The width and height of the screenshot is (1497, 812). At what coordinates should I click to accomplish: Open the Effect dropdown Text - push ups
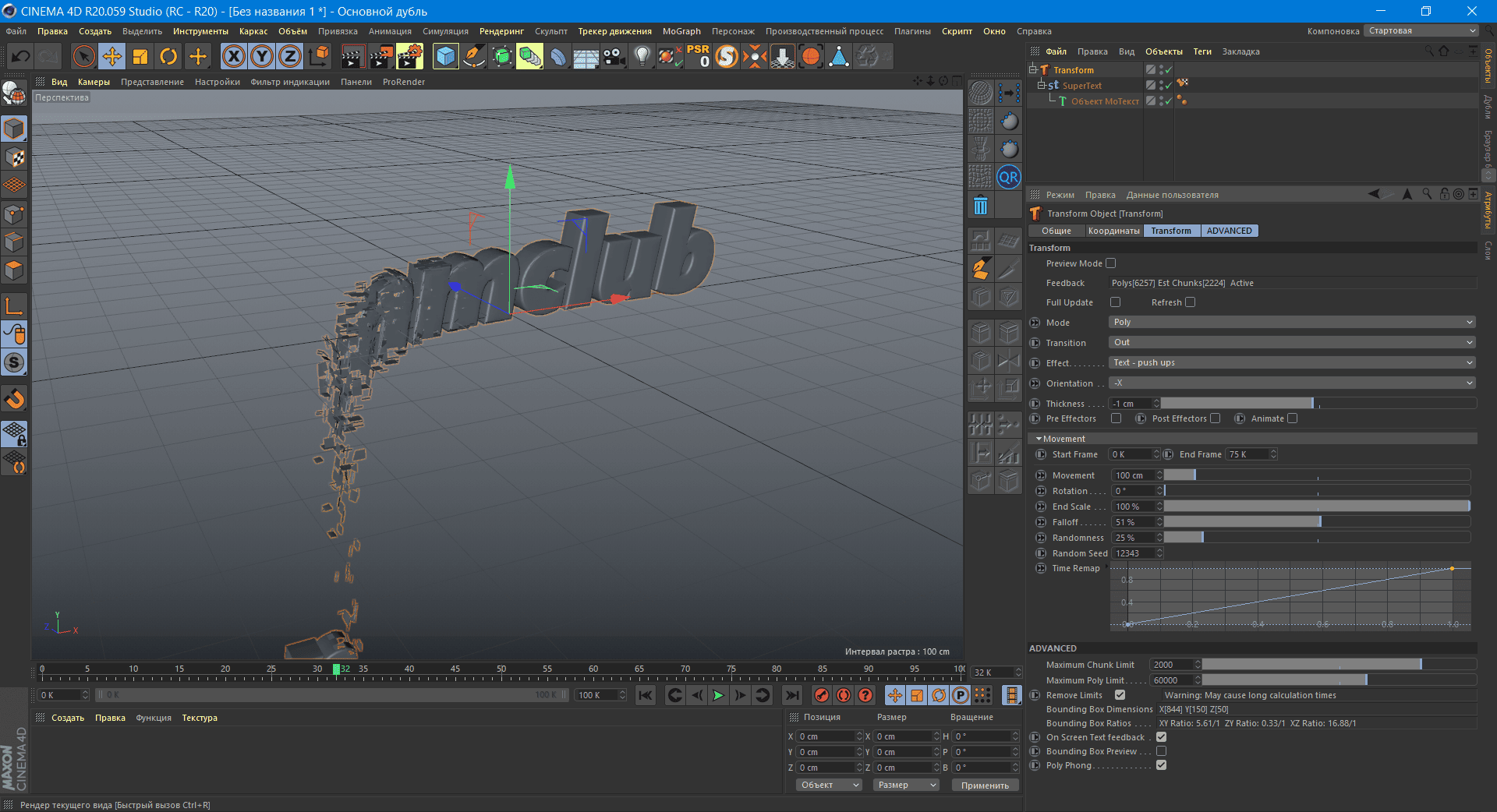[x=1292, y=362]
